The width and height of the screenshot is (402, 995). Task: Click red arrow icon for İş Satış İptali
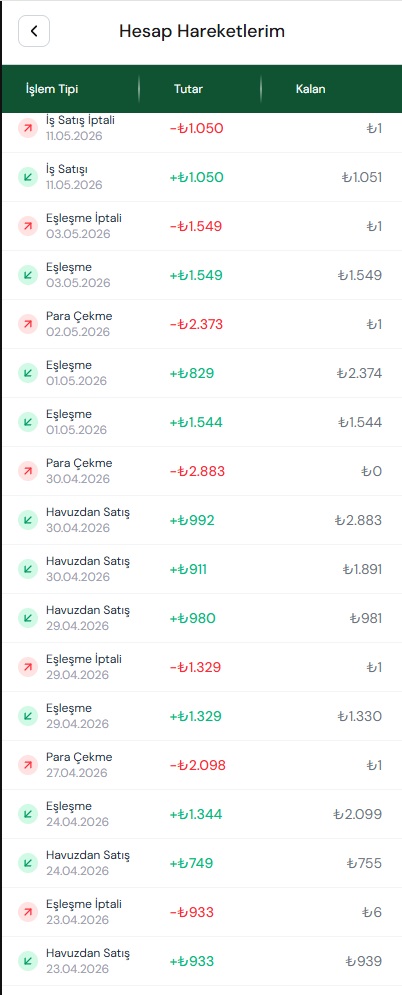click(x=28, y=128)
